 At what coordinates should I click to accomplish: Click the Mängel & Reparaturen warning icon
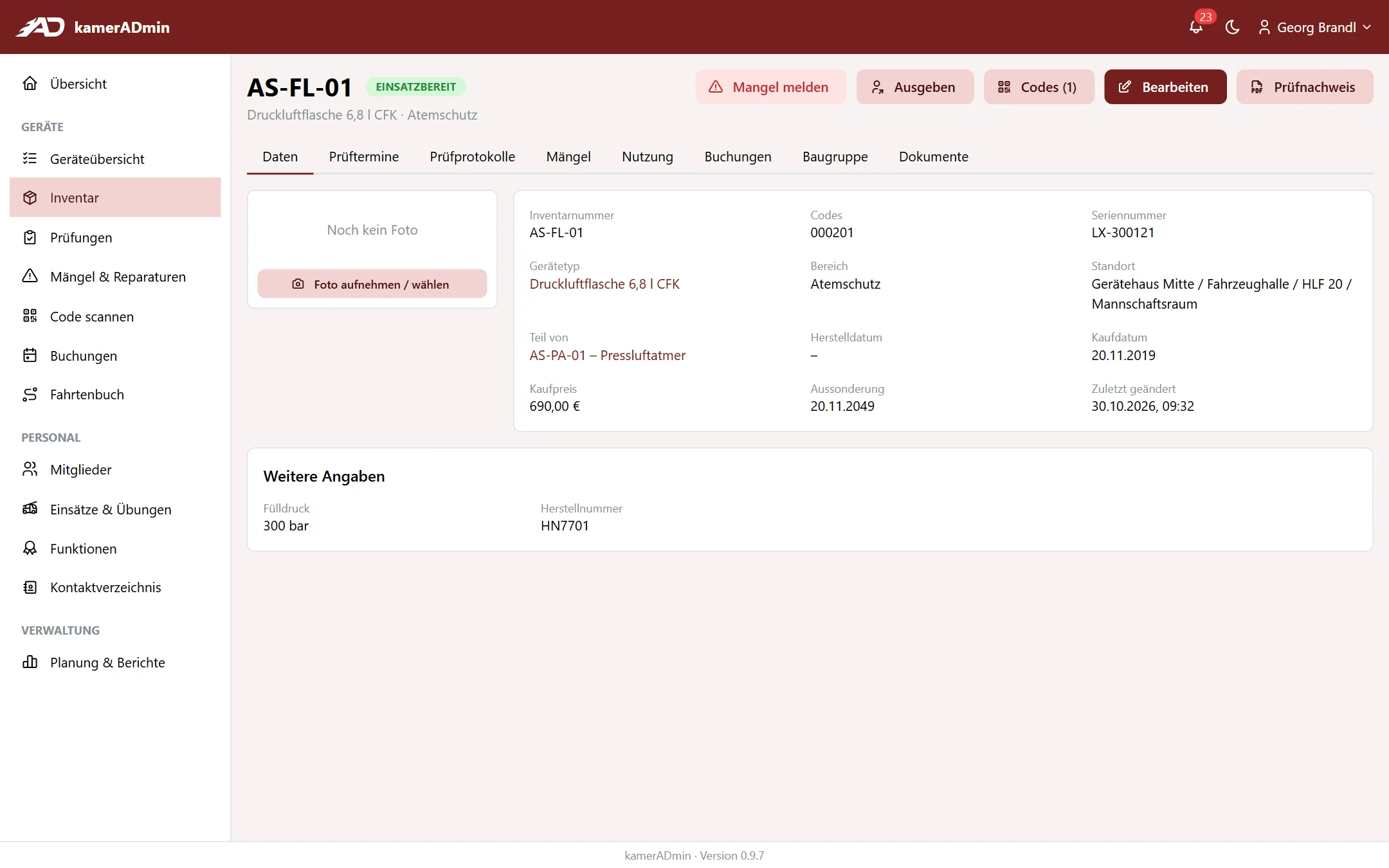[x=30, y=276]
